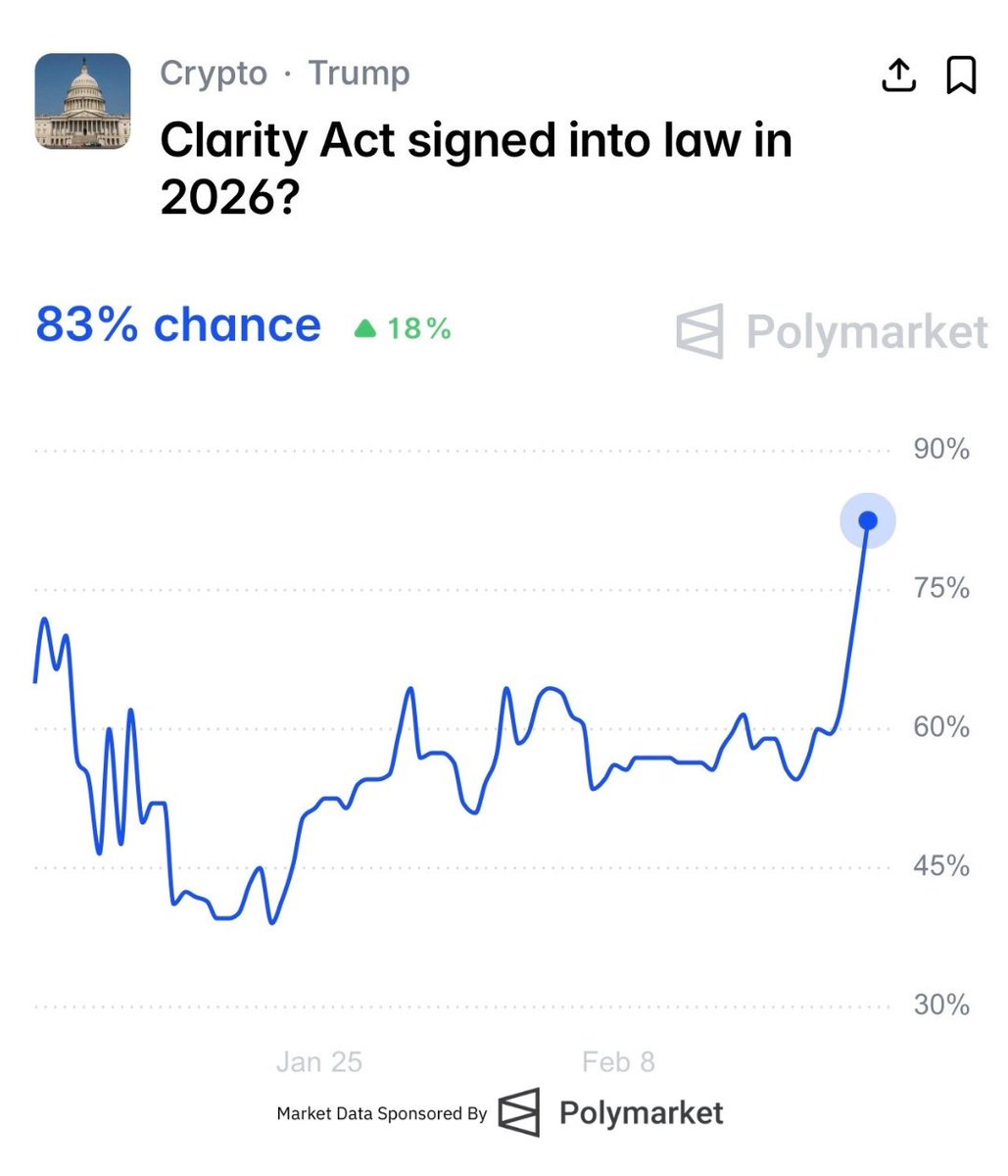
Task: Select the Trump category tag
Action: (x=359, y=73)
